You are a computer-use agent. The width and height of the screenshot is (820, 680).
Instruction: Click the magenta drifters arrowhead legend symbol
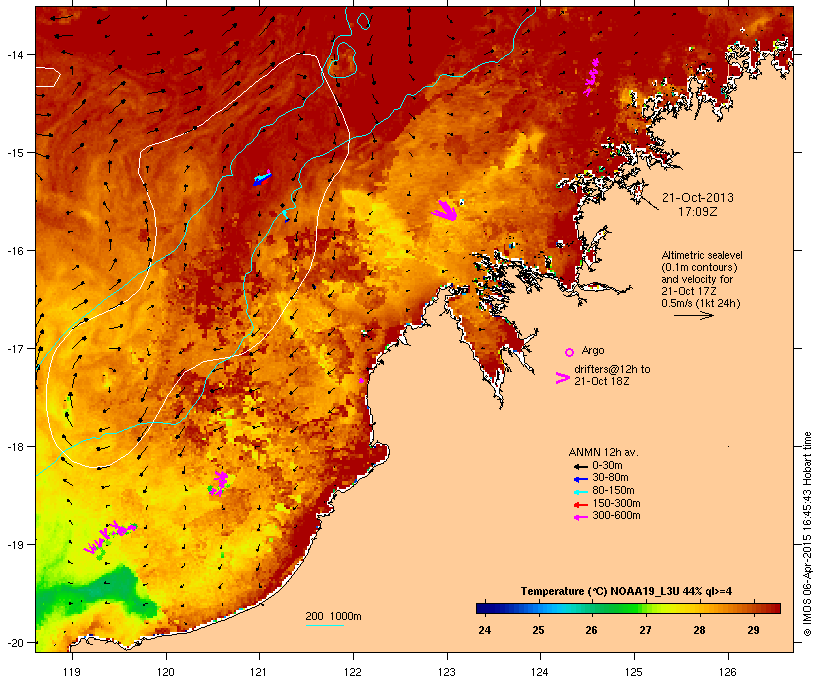click(x=563, y=378)
